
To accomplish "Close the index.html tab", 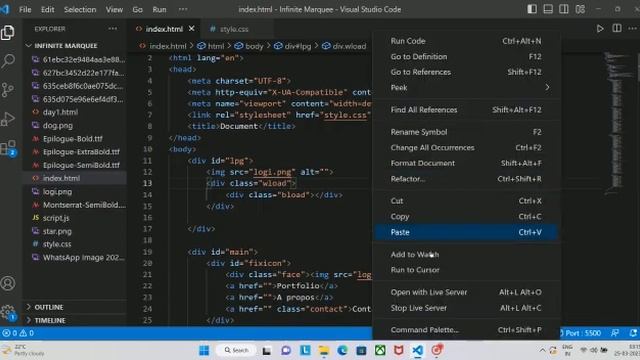I will (191, 29).
